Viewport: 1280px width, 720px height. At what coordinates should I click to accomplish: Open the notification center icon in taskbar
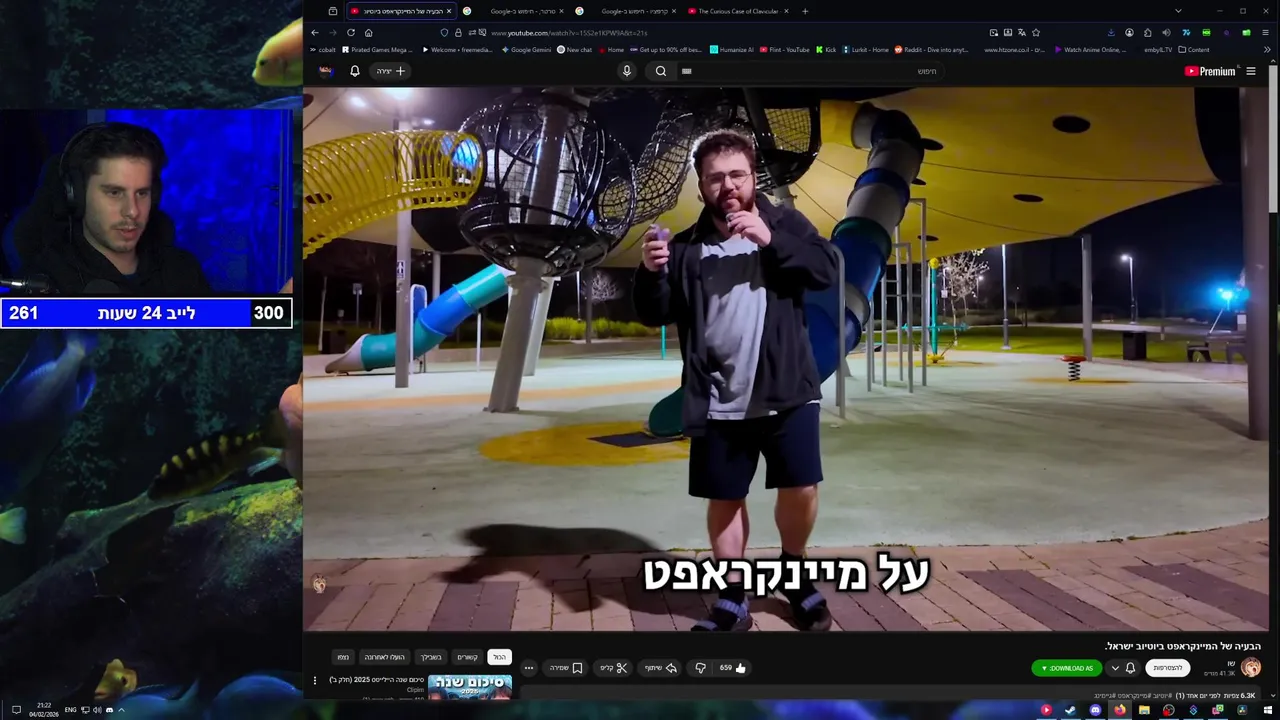[x=16, y=710]
